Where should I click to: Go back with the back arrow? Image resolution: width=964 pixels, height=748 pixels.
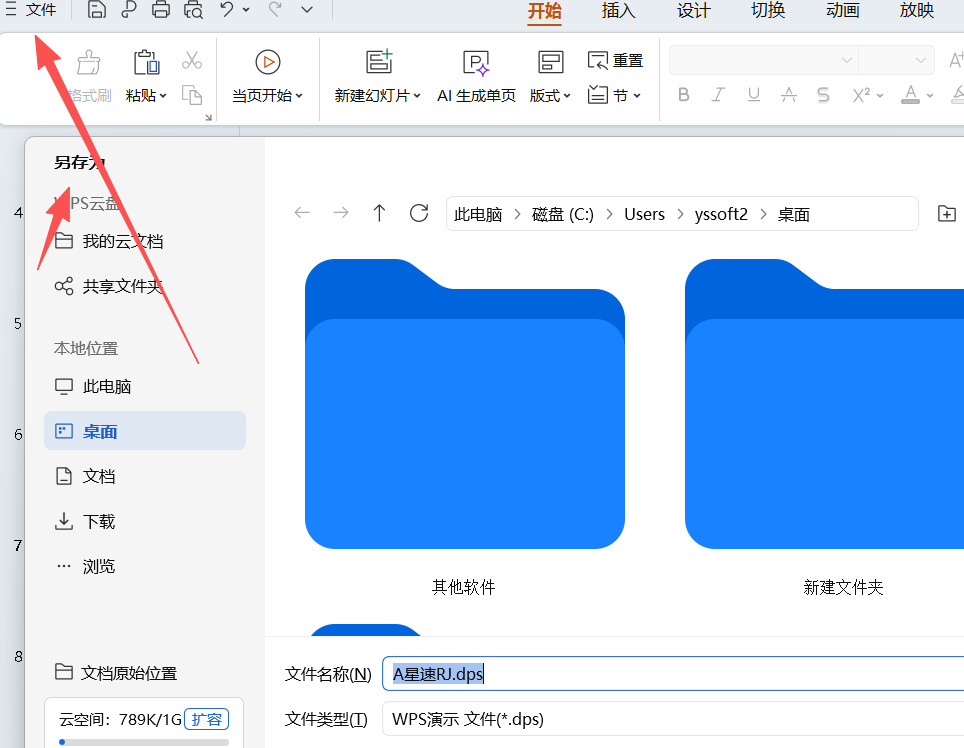[x=302, y=213]
